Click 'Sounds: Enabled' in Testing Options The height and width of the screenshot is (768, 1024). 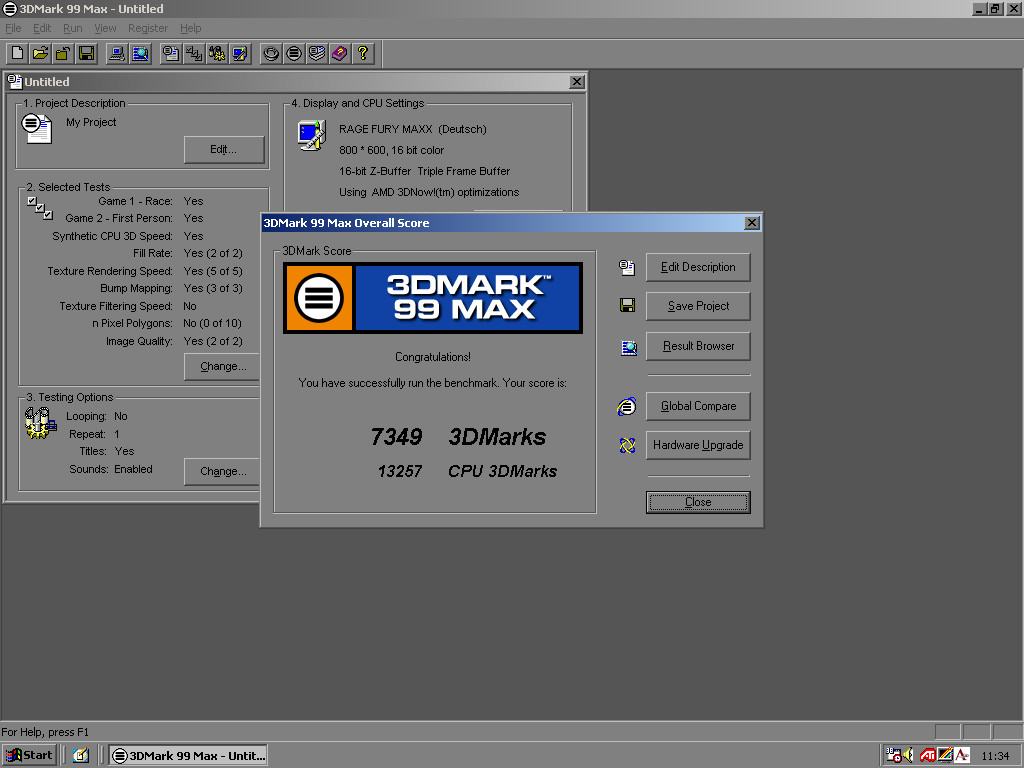111,469
